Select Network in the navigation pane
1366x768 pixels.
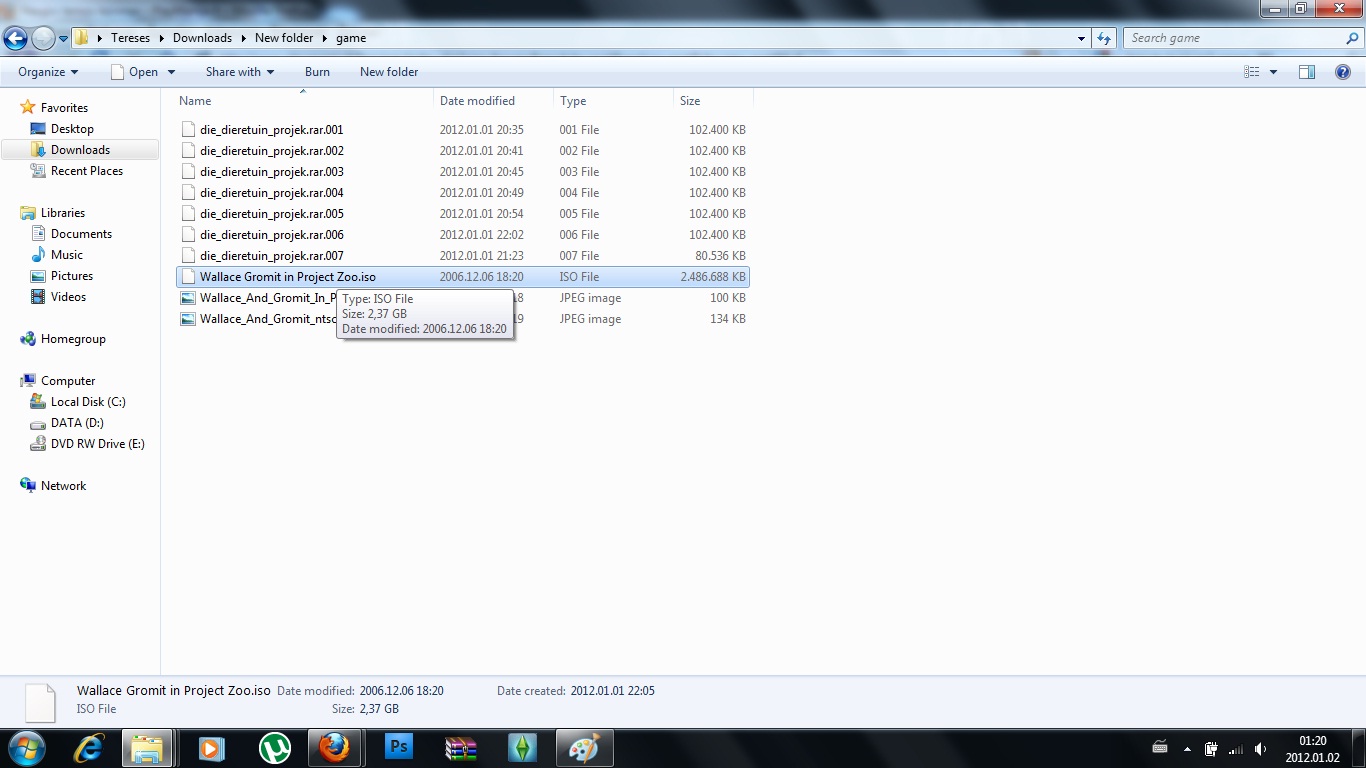(63, 486)
